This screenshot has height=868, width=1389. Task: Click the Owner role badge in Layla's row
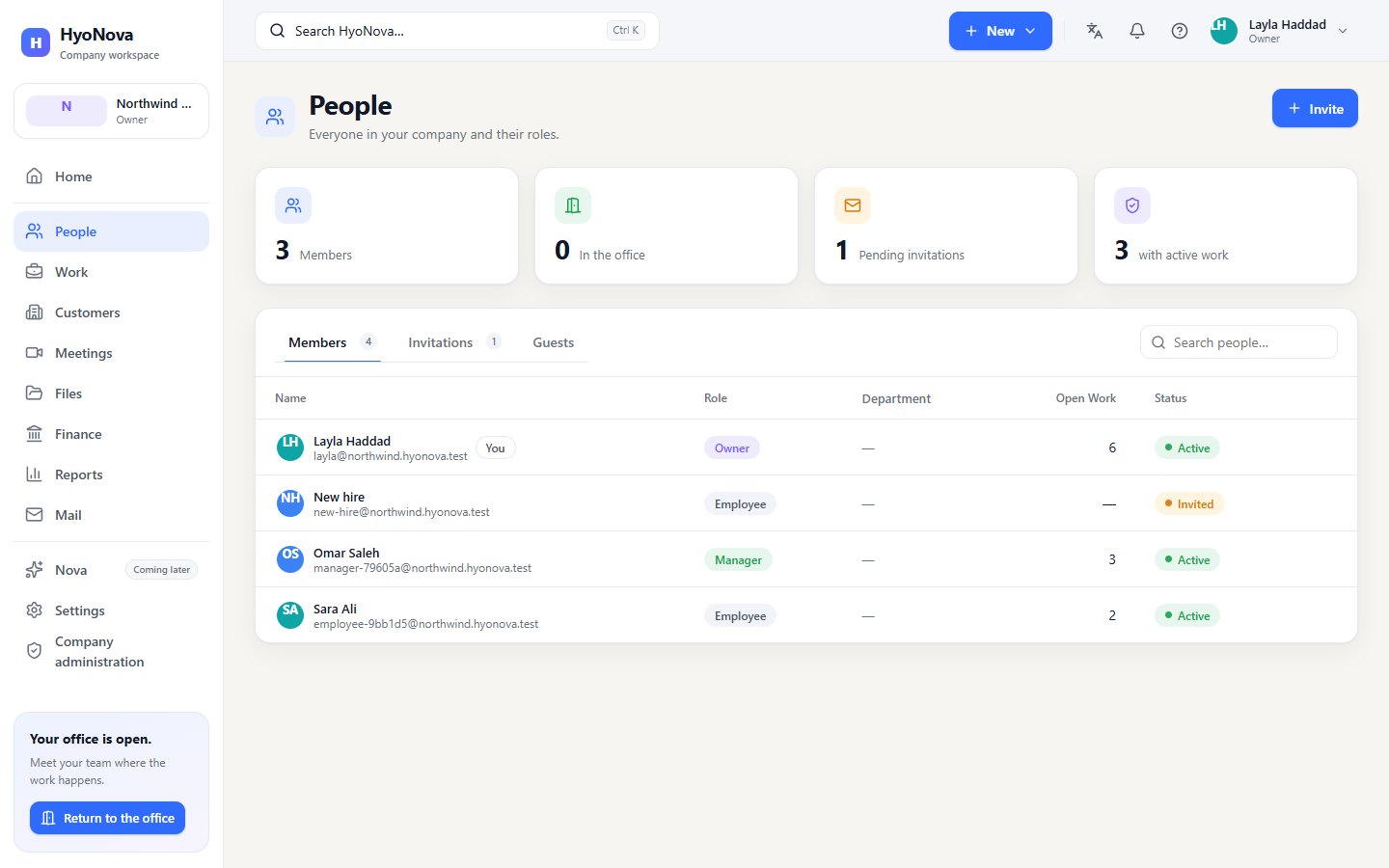732,448
